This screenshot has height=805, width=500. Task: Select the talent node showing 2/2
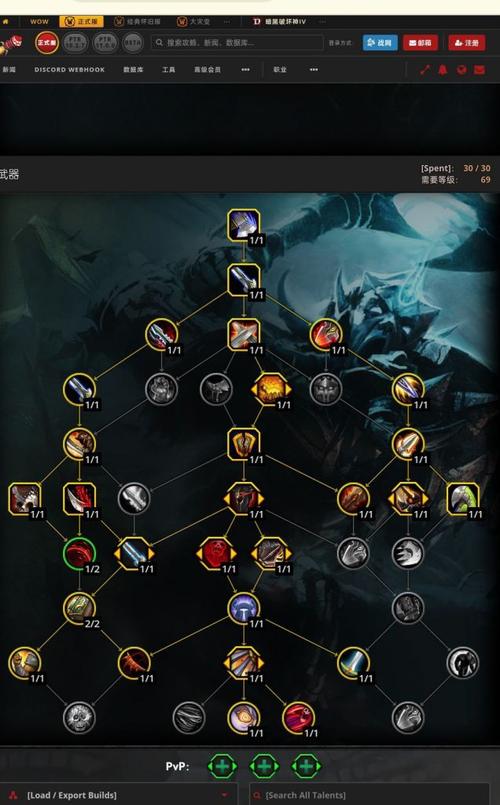coord(80,608)
